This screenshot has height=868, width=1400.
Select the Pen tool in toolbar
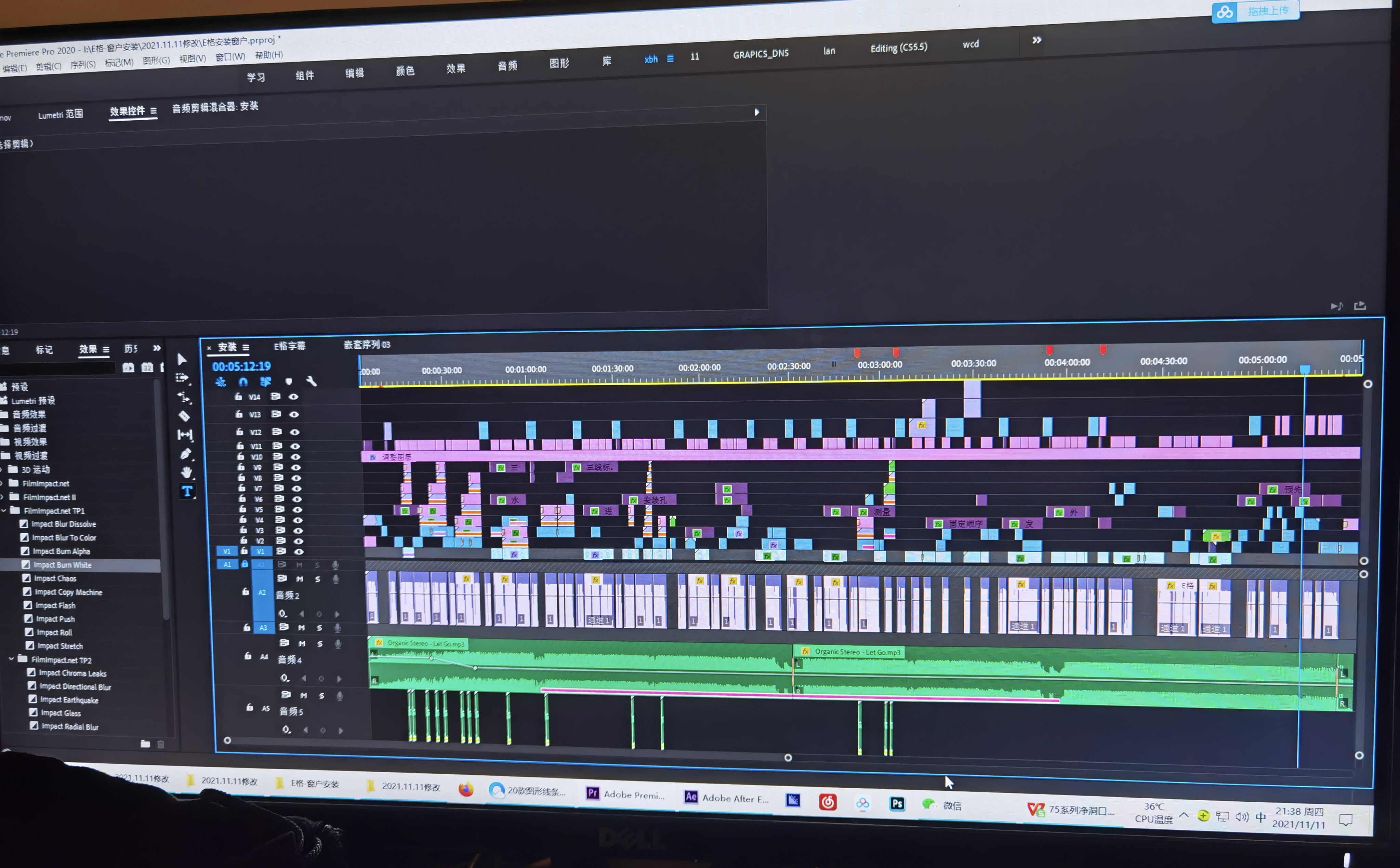click(x=185, y=454)
